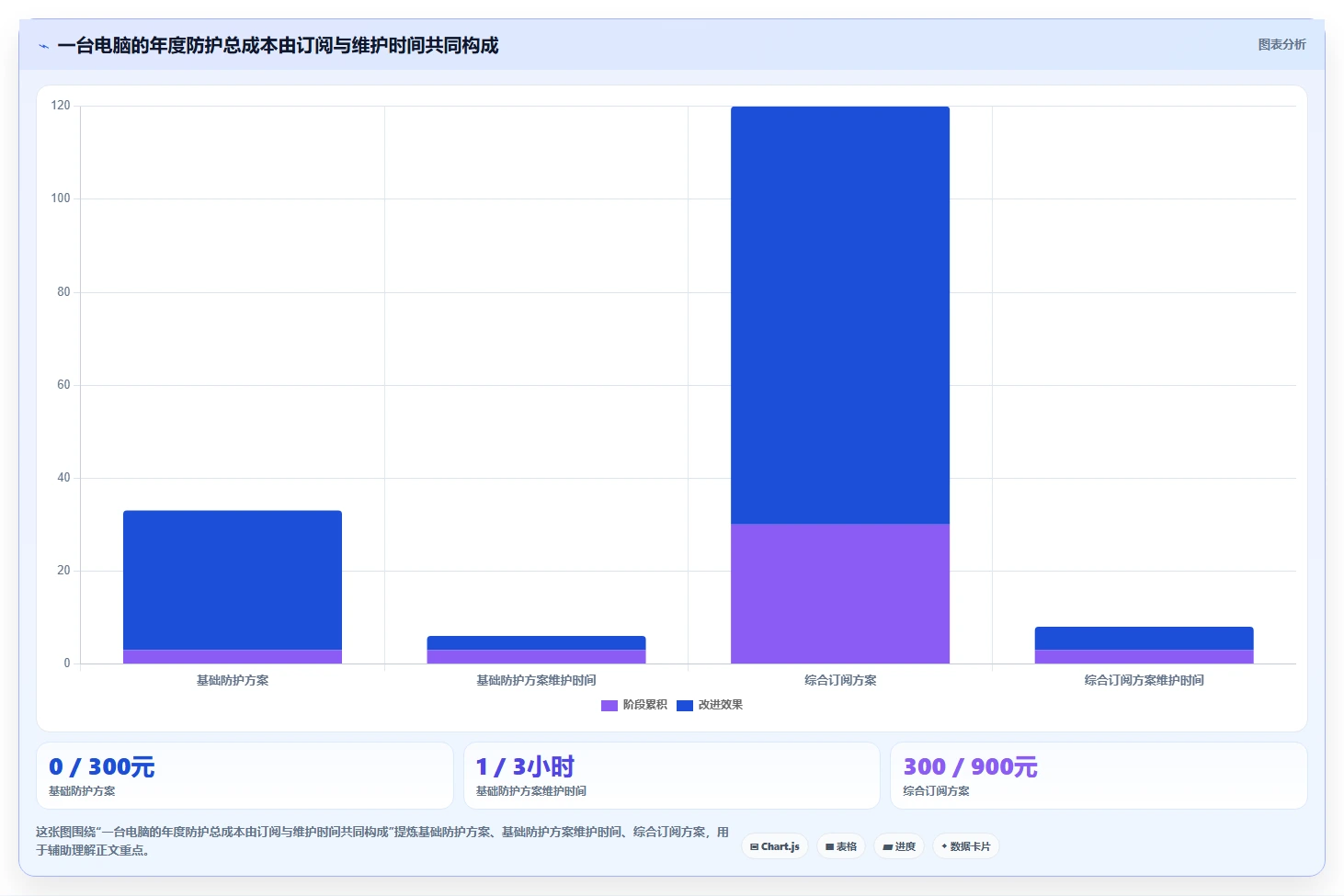Click the Chart.js chip
1344x896 pixels.
coord(774,846)
